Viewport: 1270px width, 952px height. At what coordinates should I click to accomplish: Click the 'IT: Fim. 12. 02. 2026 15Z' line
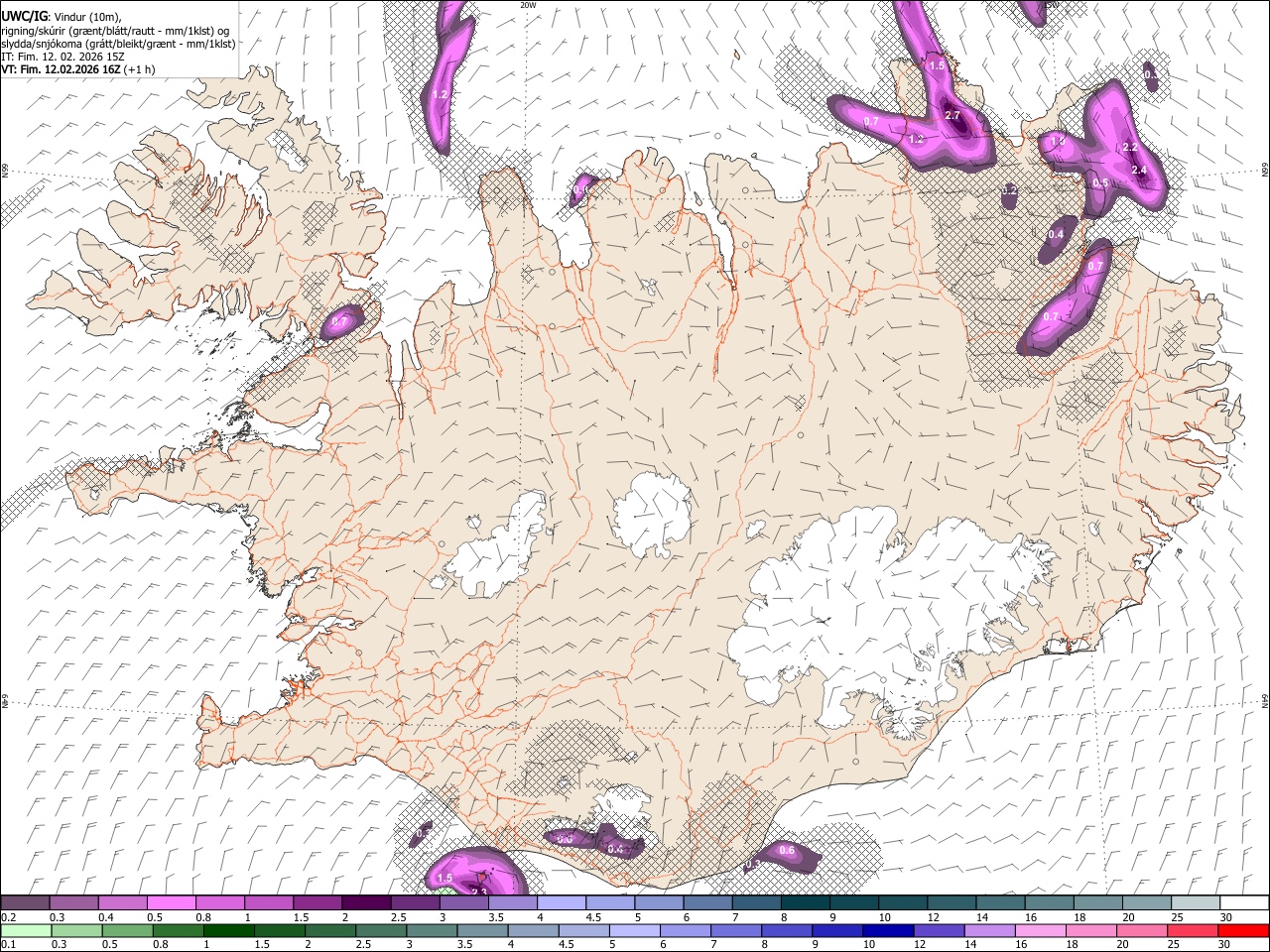[x=62, y=57]
